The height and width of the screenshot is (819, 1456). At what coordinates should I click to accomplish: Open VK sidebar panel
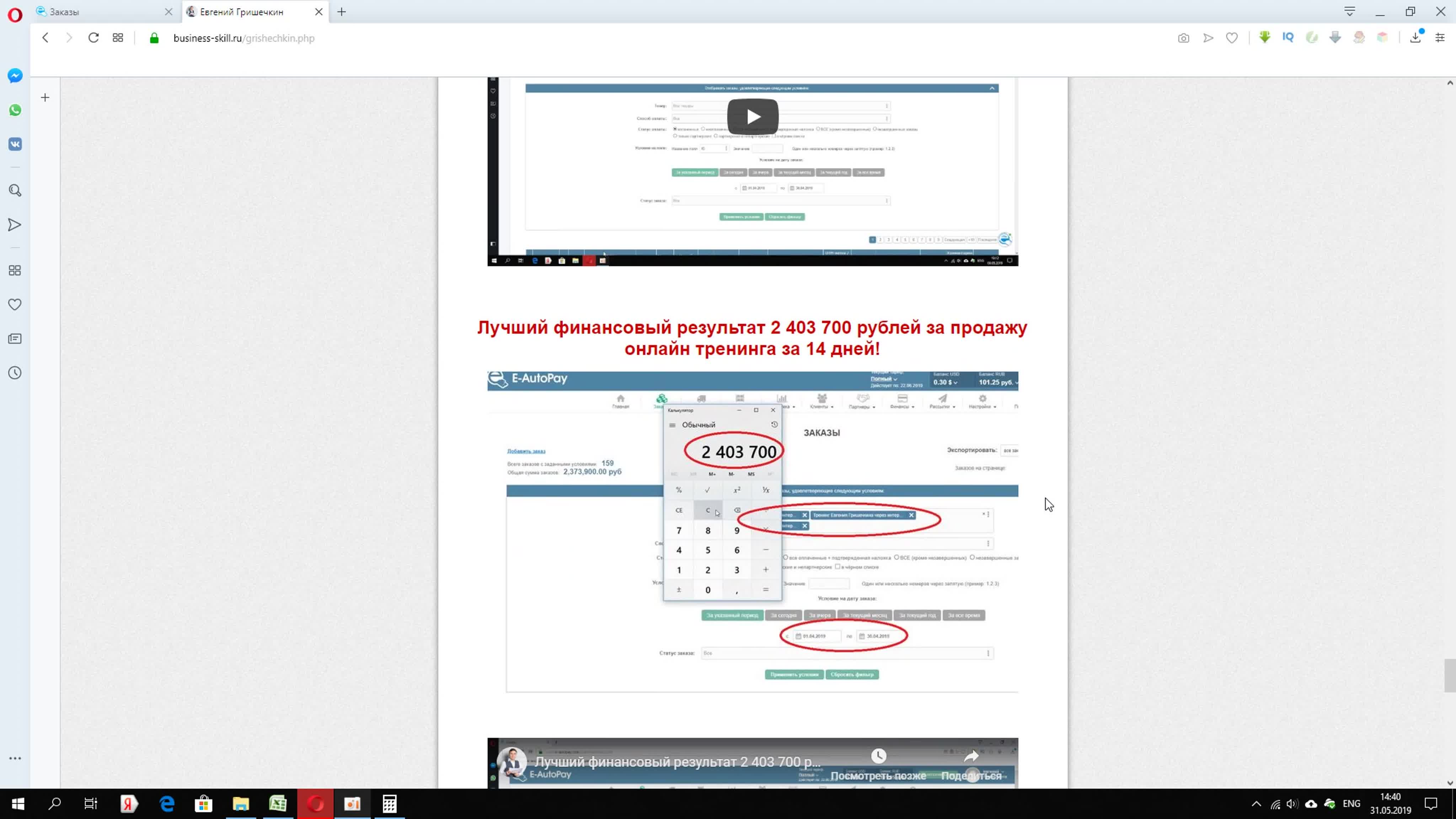(x=15, y=144)
